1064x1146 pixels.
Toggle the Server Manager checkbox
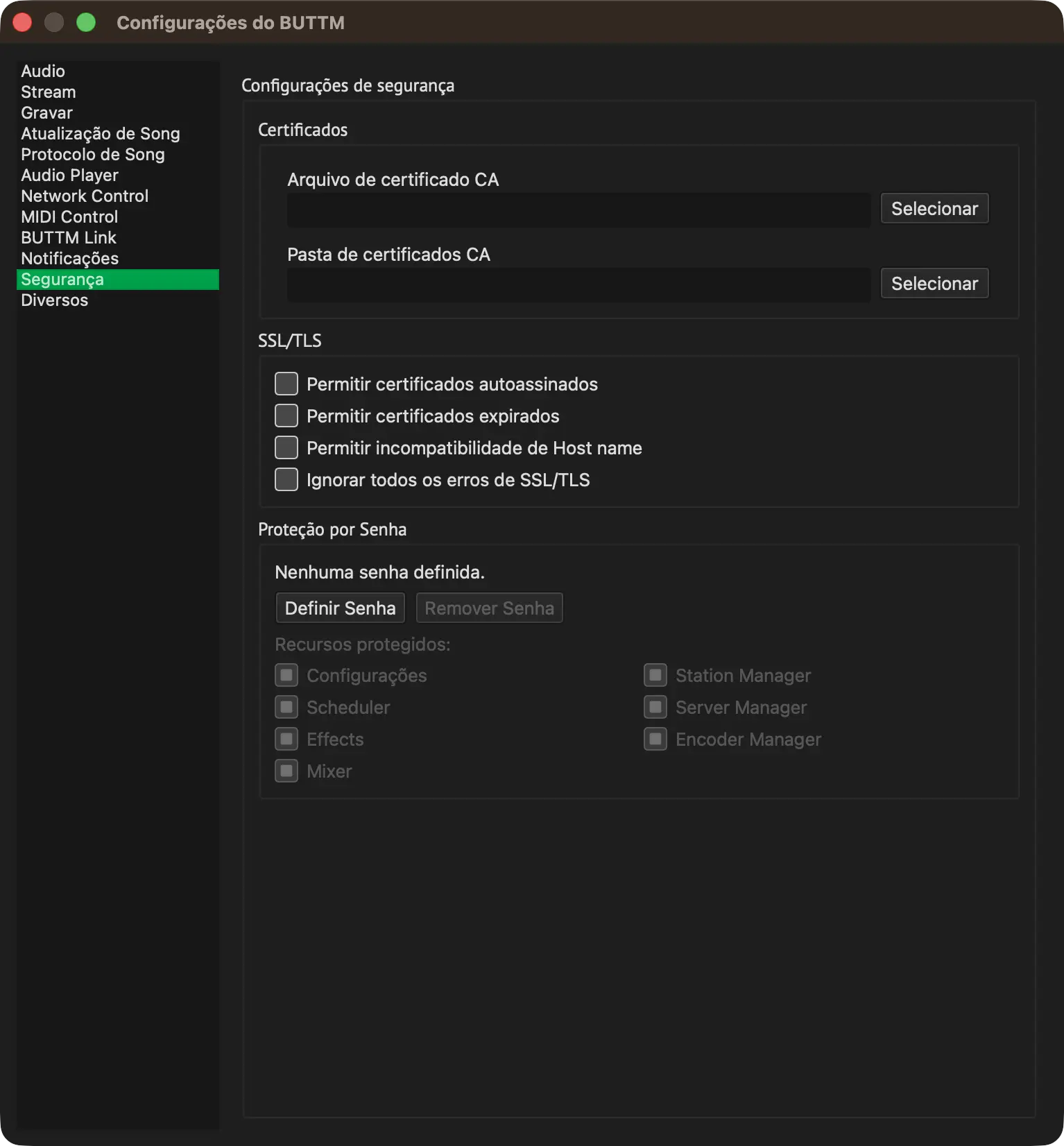point(655,707)
